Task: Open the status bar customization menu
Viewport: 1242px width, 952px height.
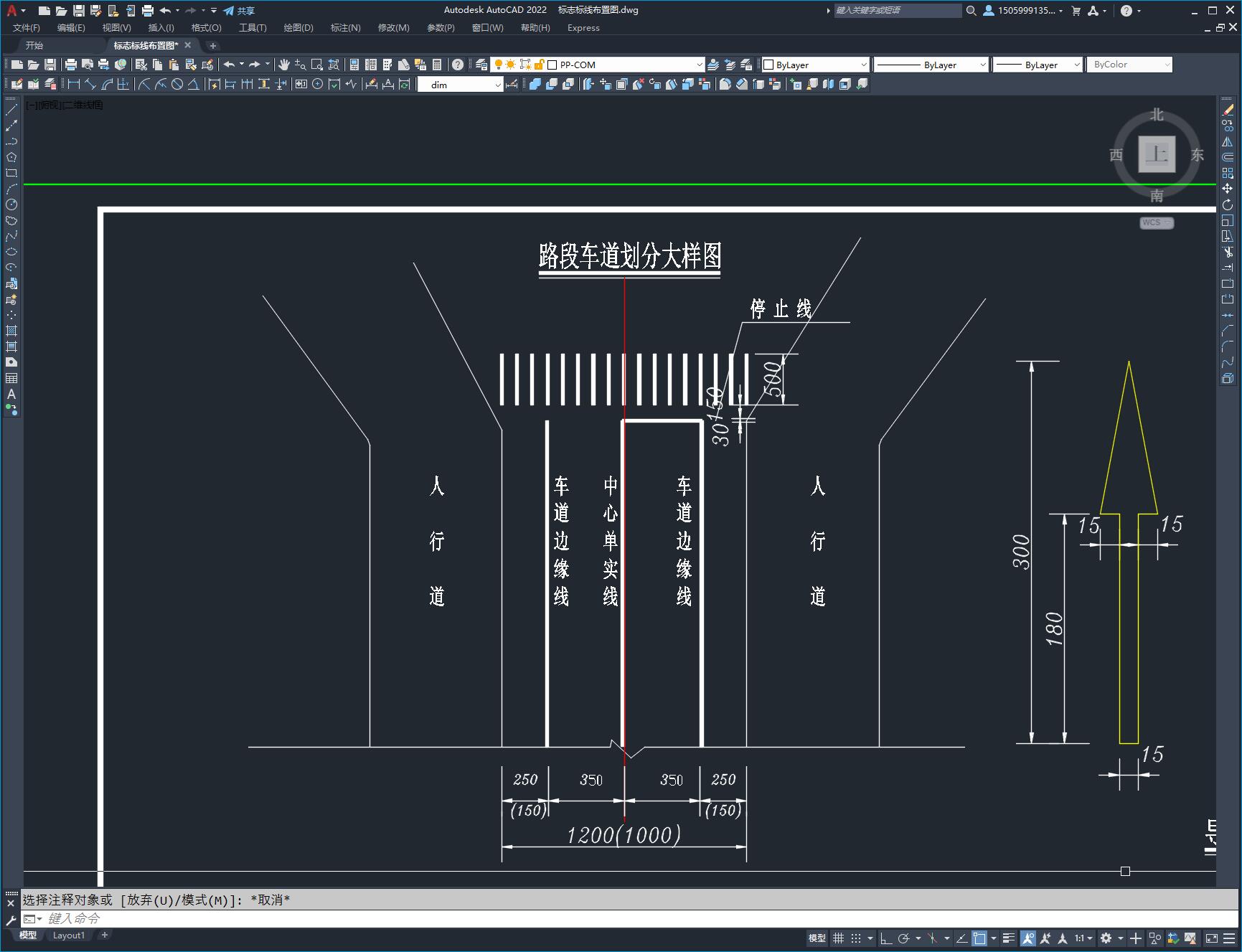Action: tap(1229, 938)
